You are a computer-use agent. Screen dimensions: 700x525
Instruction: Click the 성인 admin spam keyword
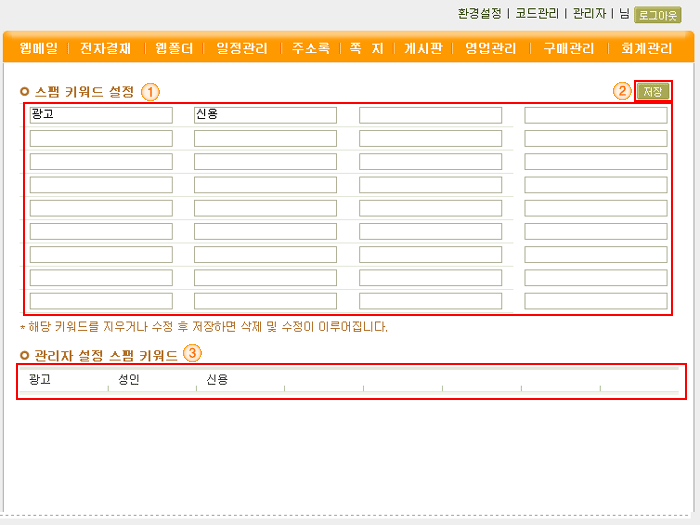(x=129, y=380)
